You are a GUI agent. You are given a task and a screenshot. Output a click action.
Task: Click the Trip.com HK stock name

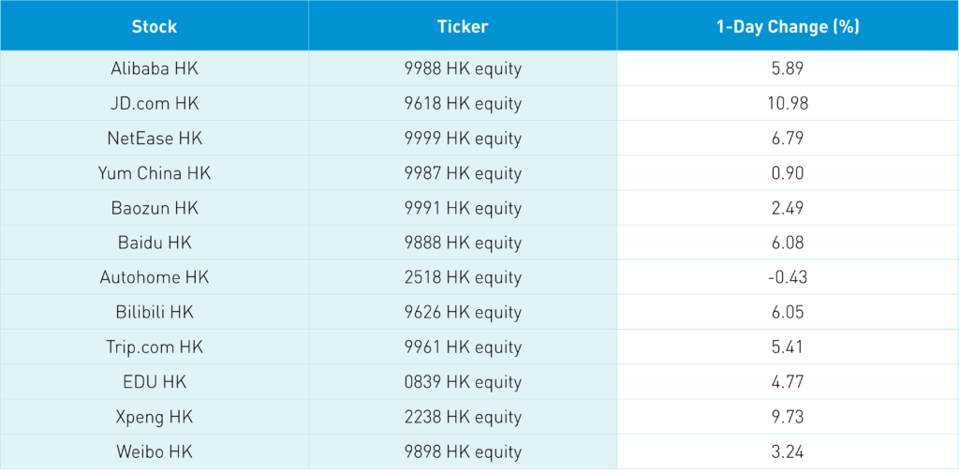154,347
